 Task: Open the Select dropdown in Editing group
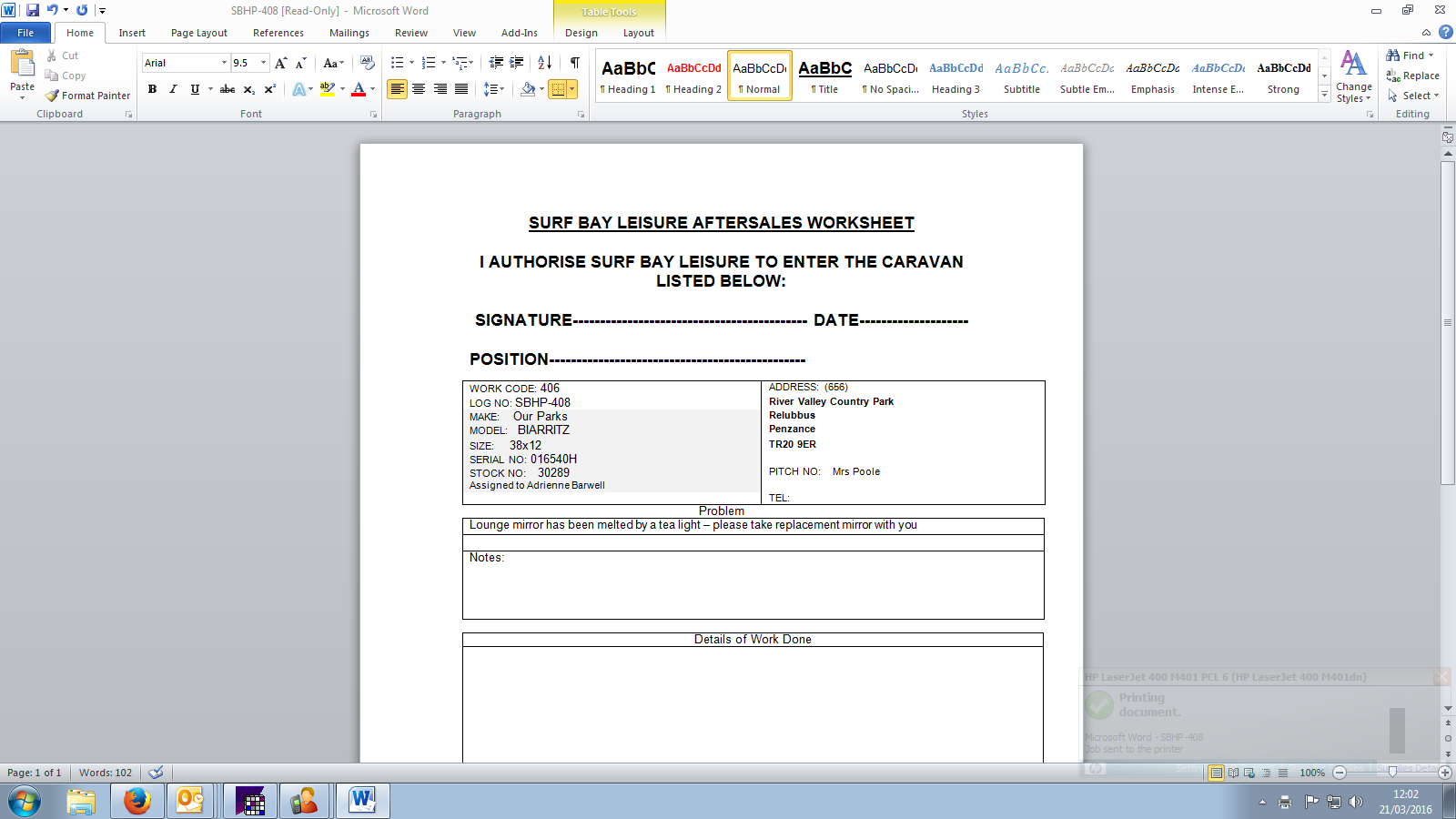click(1413, 96)
